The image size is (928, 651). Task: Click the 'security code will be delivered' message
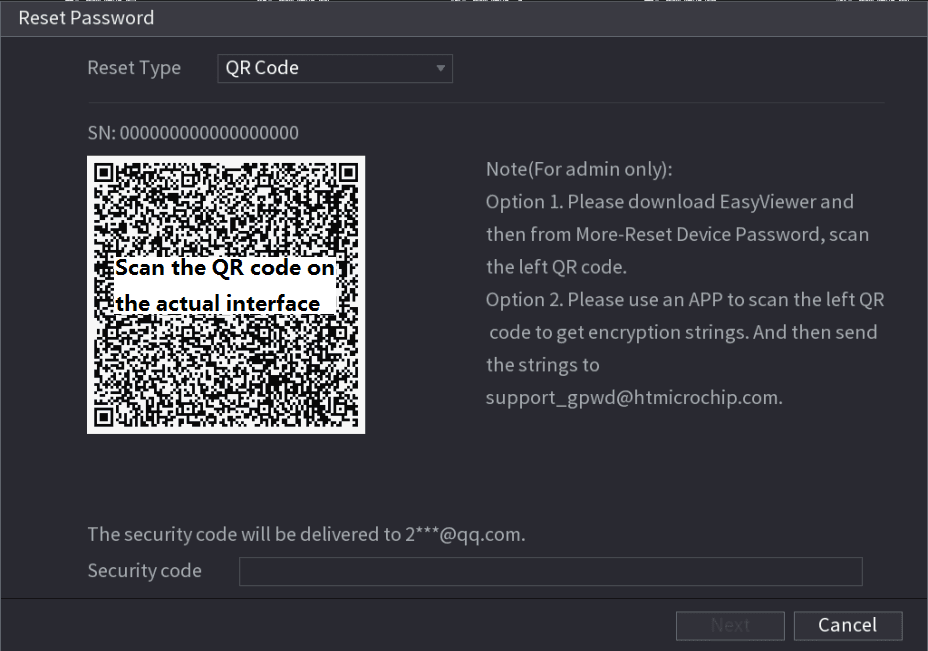click(307, 534)
